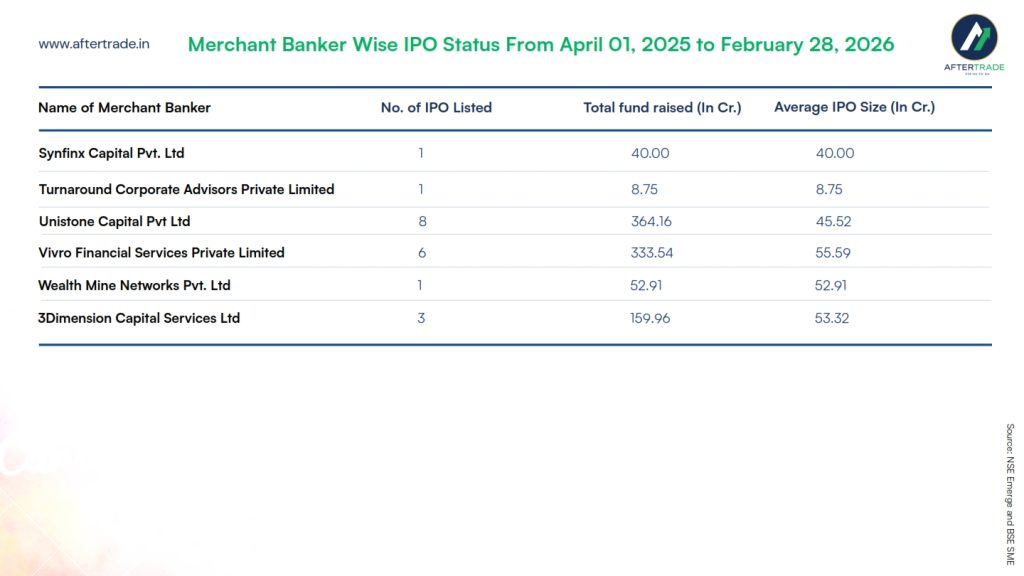Click the Total fund raised column header
Viewport: 1024px width, 576px height.
[x=662, y=107]
